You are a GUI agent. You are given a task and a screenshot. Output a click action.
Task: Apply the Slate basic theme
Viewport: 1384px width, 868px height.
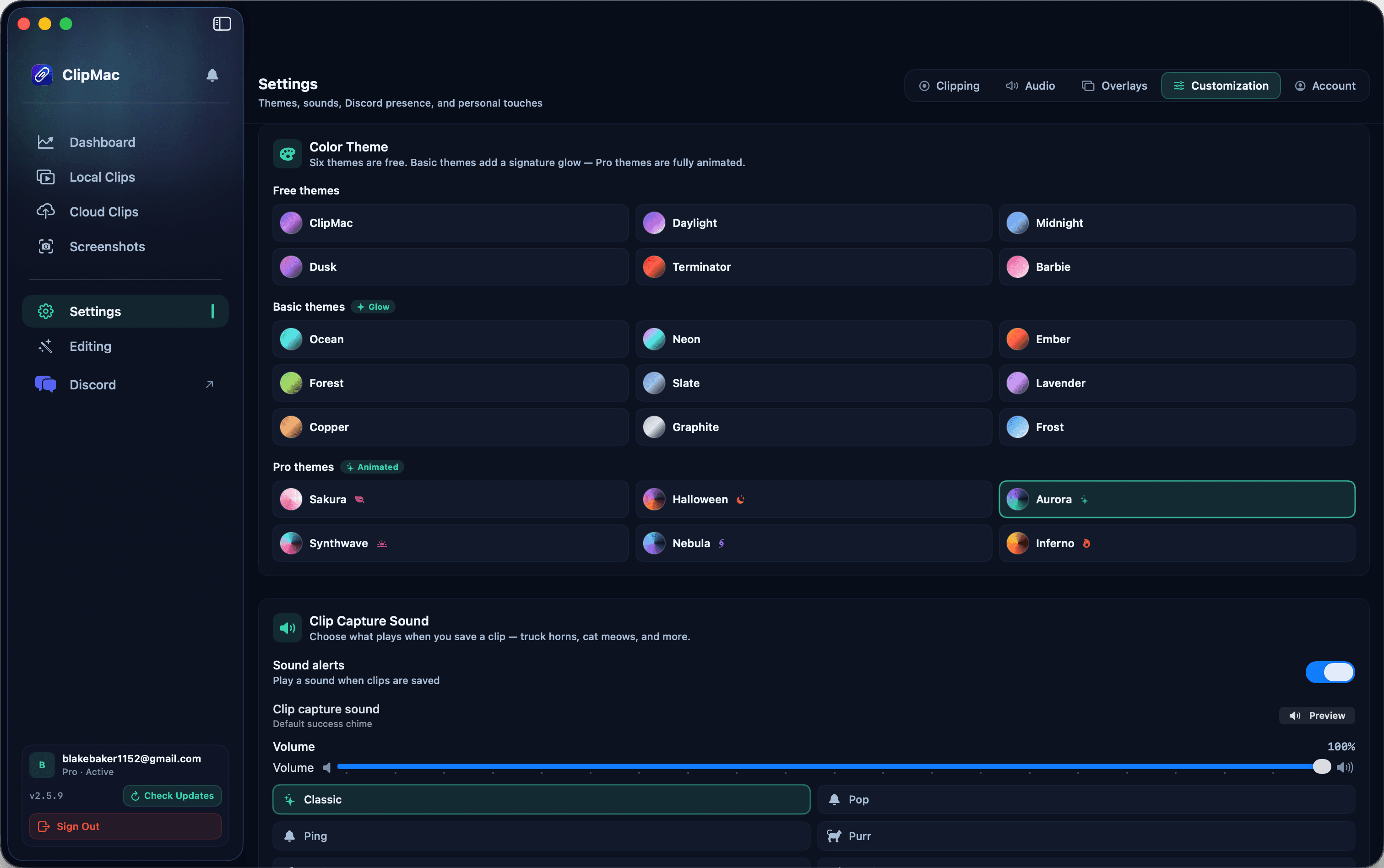[x=813, y=383]
